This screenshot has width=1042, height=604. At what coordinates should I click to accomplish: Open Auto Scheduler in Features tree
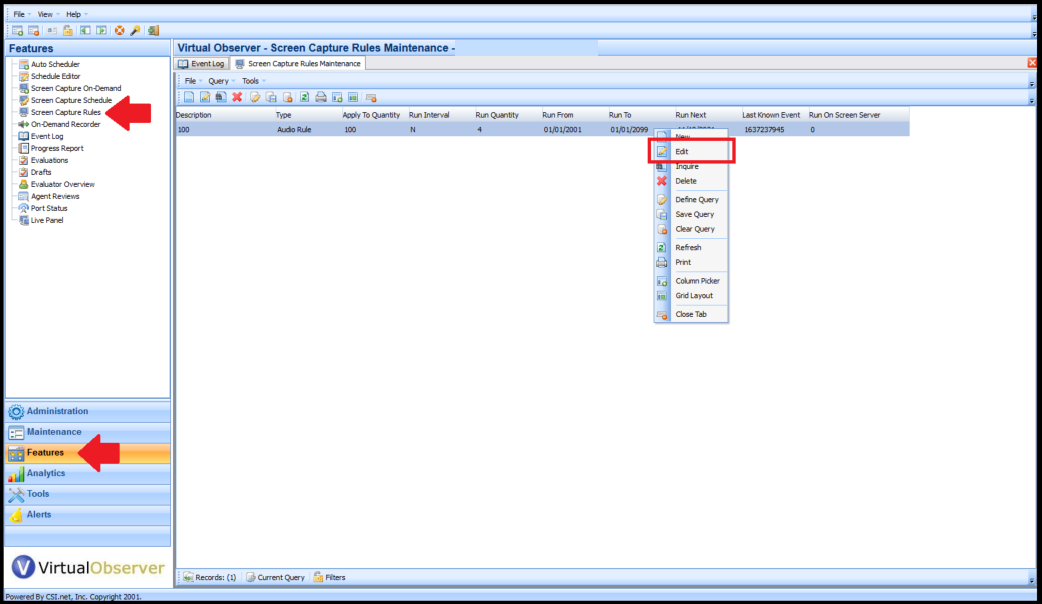pos(55,64)
